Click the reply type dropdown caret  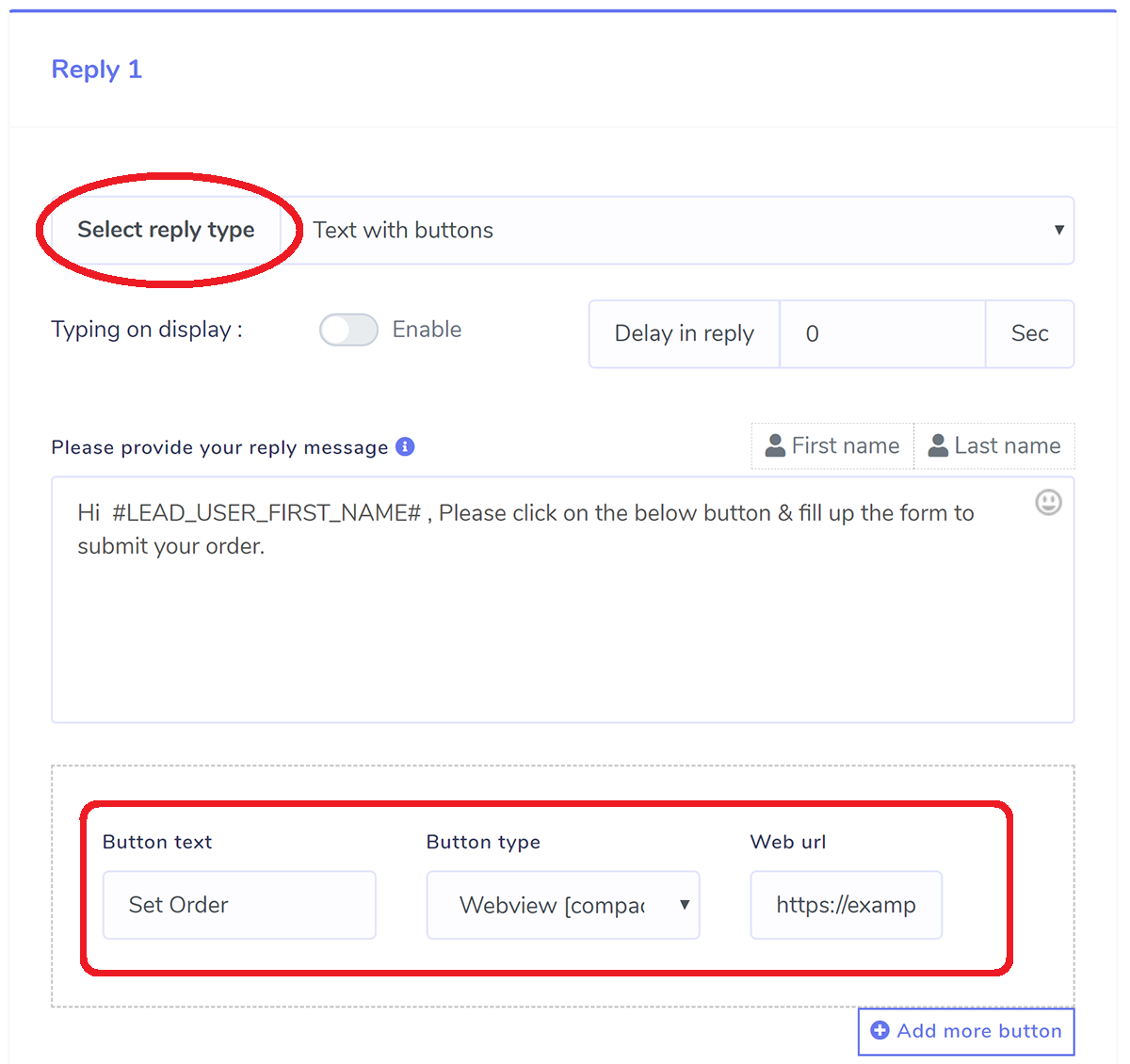[1058, 230]
